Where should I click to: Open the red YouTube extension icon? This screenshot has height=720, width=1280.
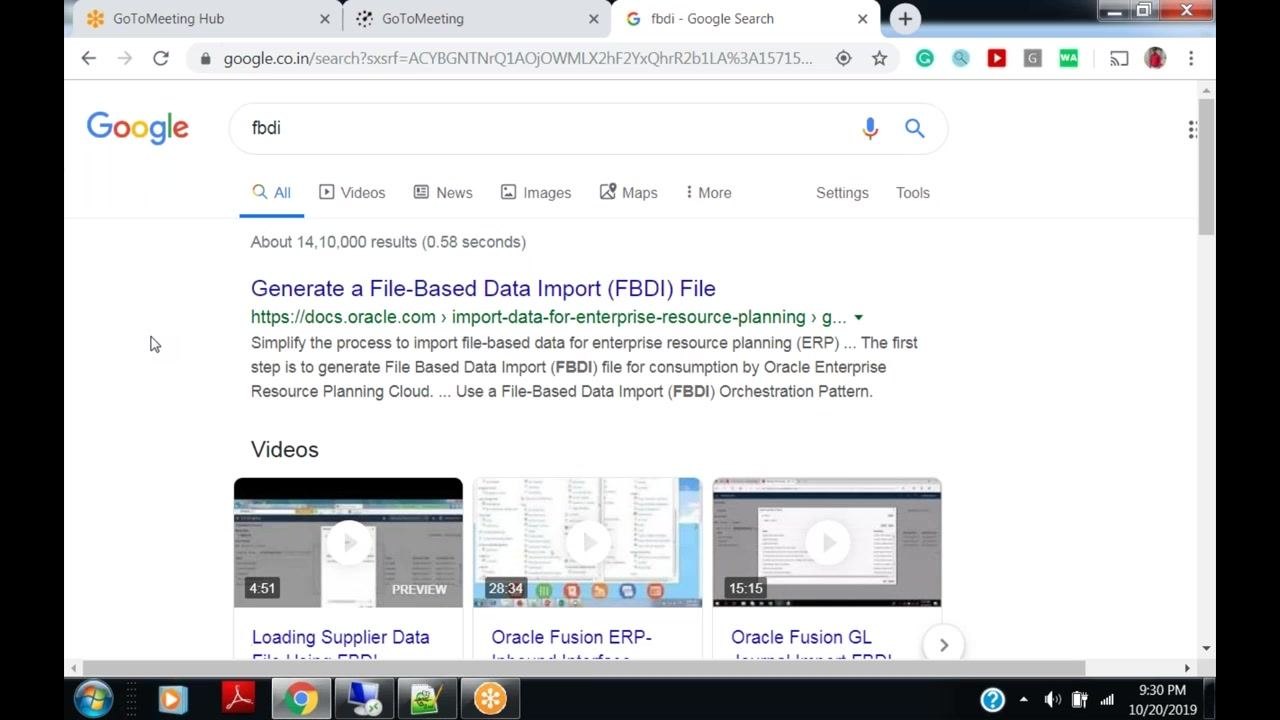(996, 59)
